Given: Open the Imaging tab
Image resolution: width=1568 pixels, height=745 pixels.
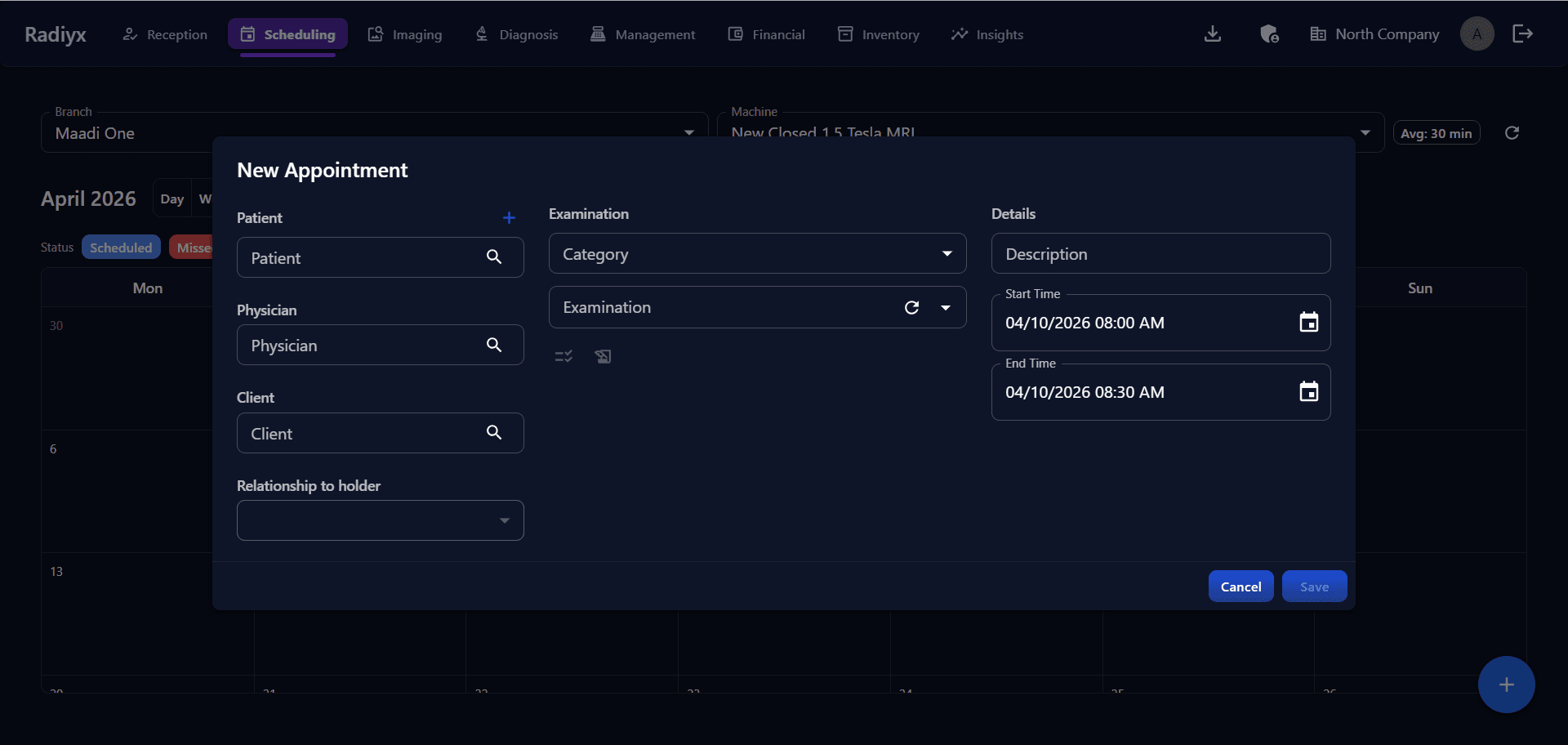Looking at the screenshot, I should click(x=405, y=34).
